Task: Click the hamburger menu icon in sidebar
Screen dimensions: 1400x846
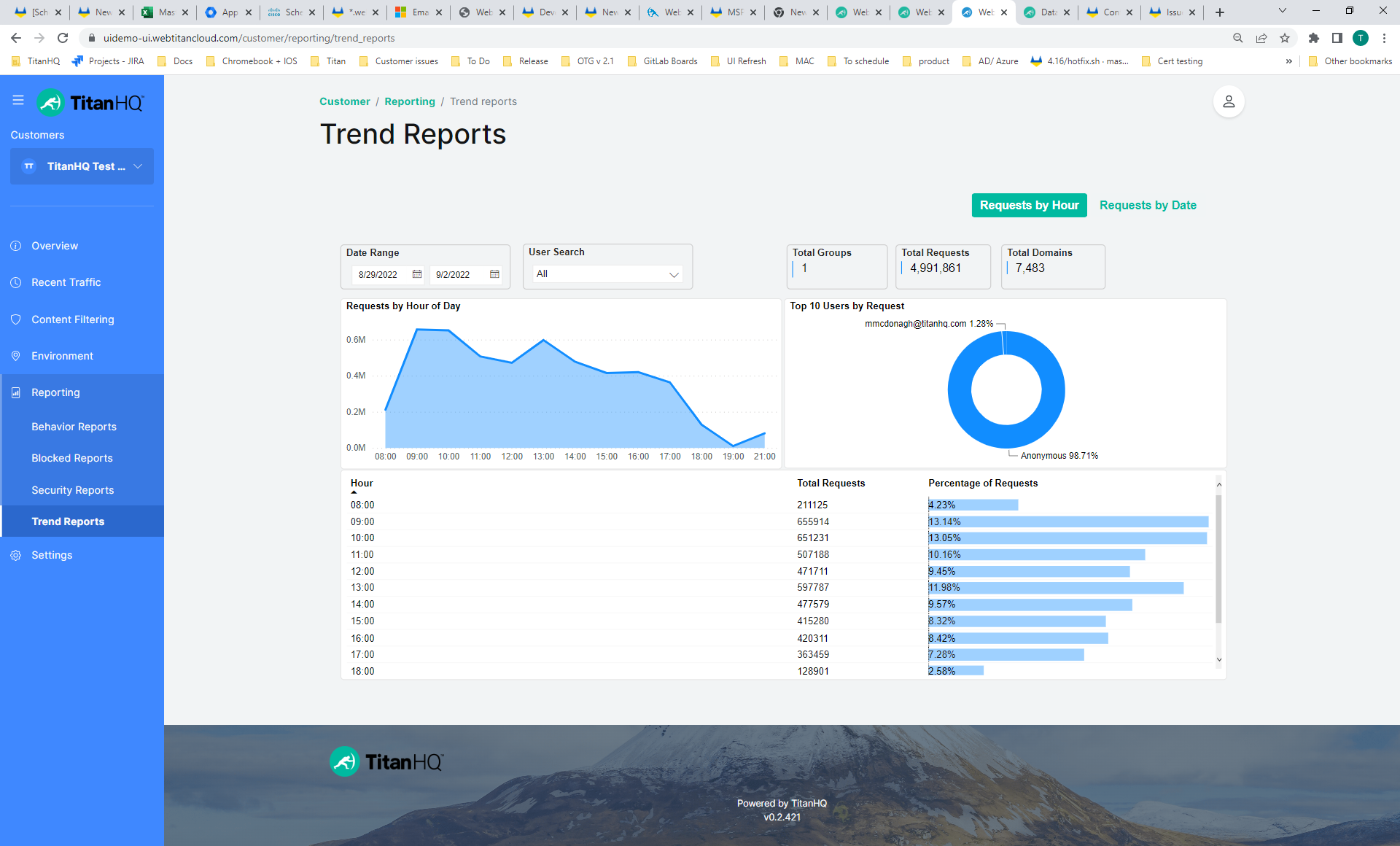Action: pos(18,101)
